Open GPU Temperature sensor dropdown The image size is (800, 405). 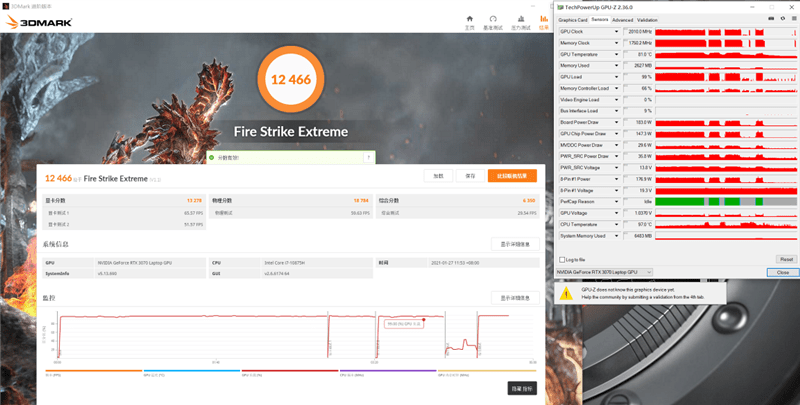[616, 54]
